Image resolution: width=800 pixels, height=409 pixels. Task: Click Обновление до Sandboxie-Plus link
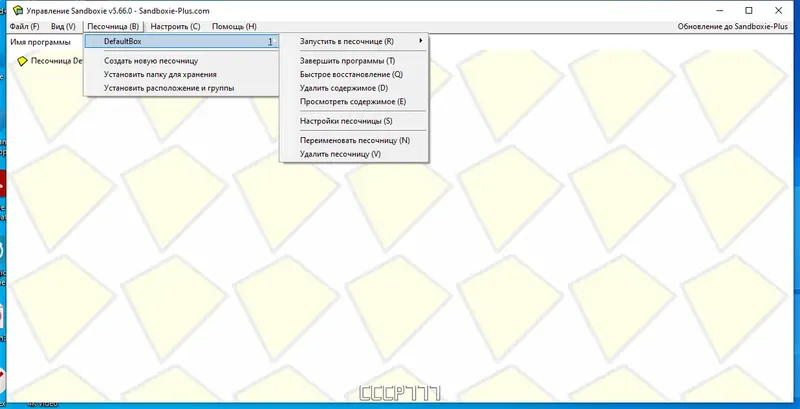click(733, 27)
